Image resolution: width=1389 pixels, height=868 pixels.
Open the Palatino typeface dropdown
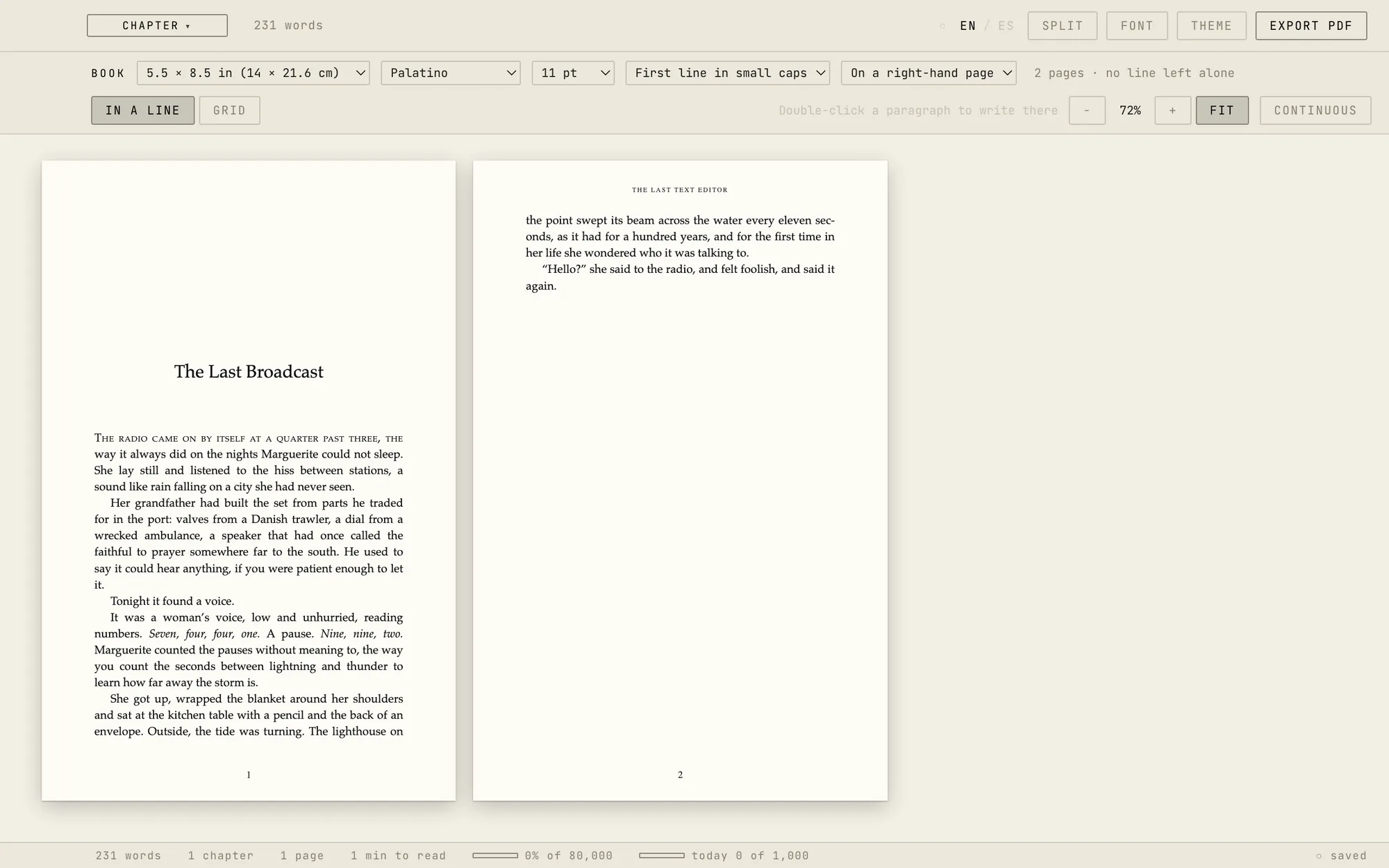(451, 73)
